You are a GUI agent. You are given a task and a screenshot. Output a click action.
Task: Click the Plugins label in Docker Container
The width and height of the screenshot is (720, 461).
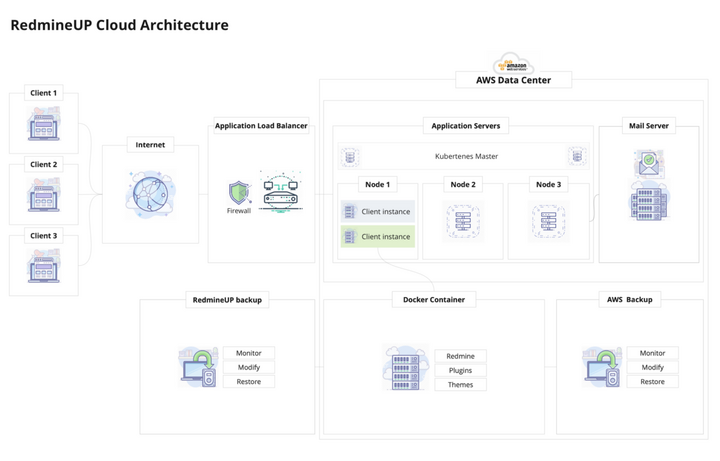(460, 370)
